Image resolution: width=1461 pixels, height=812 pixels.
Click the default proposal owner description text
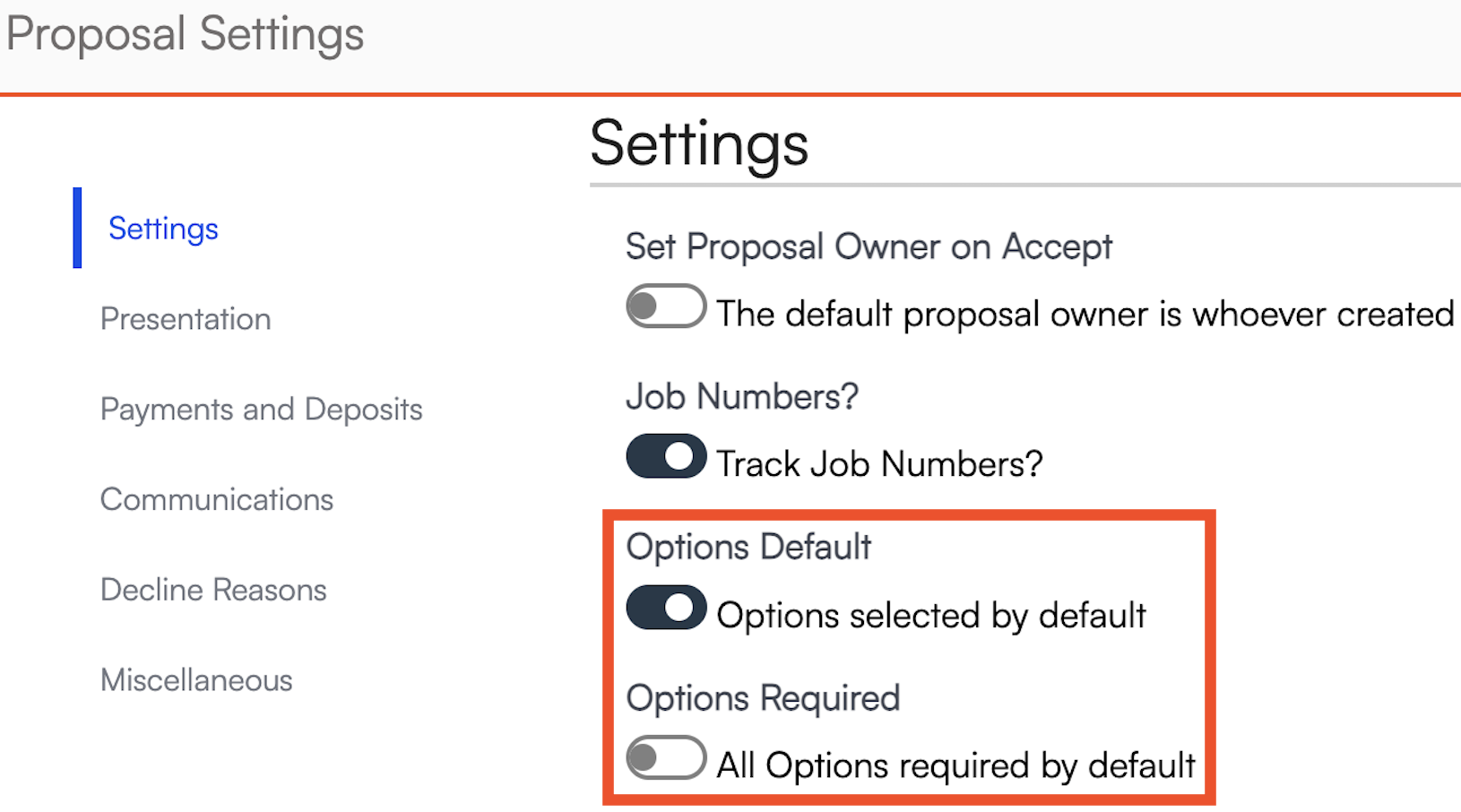pos(1084,315)
